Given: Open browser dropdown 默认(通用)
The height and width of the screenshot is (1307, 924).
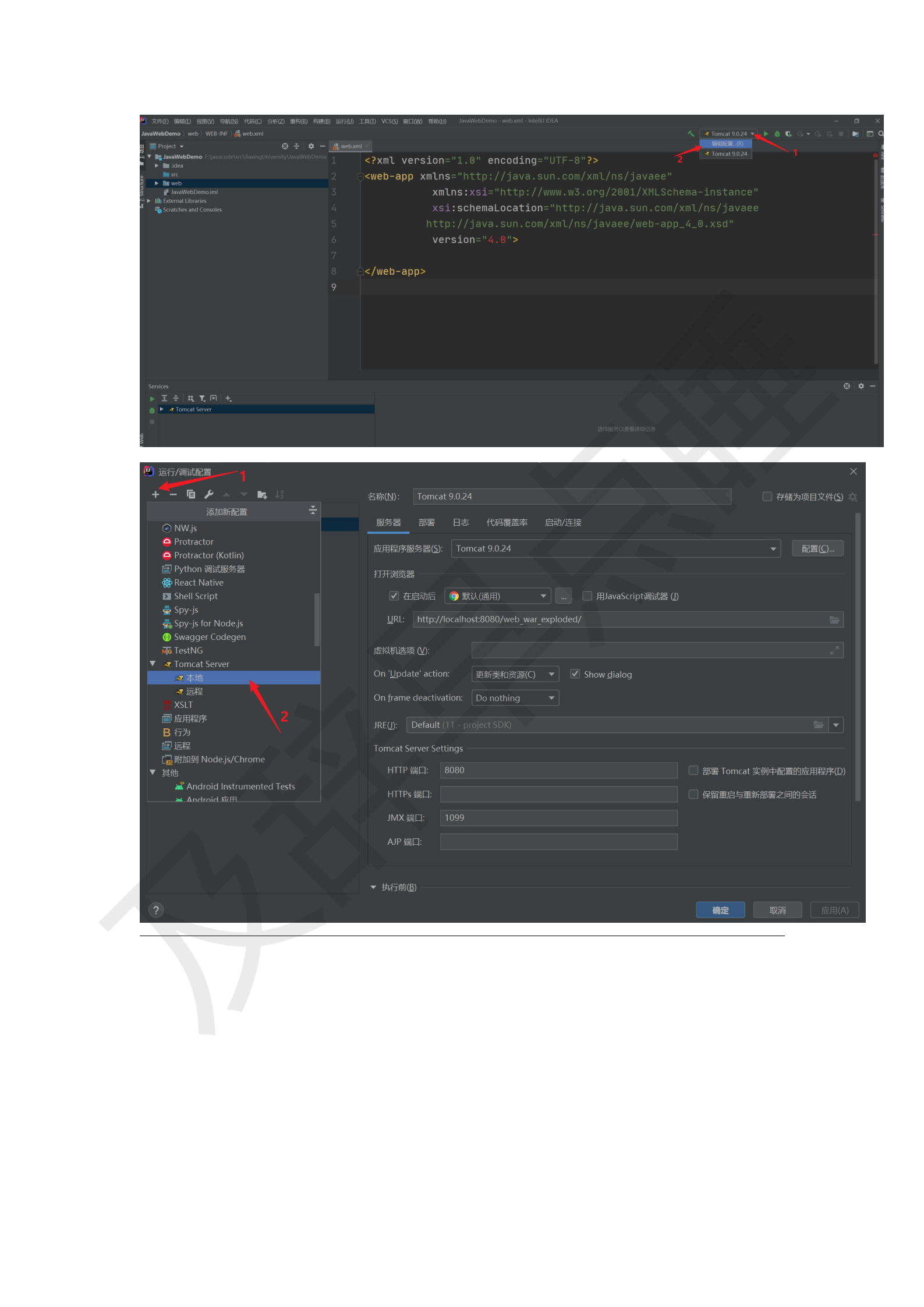Looking at the screenshot, I should coord(498,596).
